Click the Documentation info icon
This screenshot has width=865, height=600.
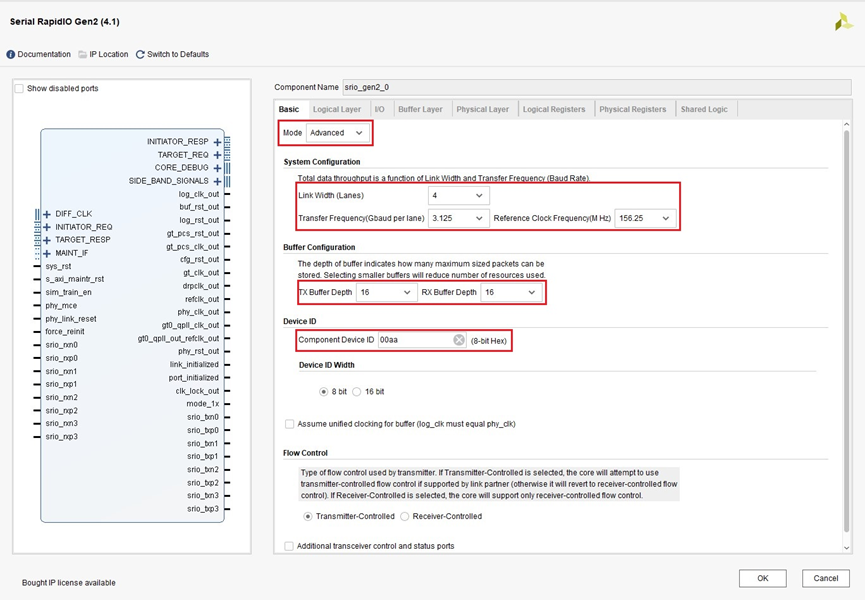coord(11,54)
